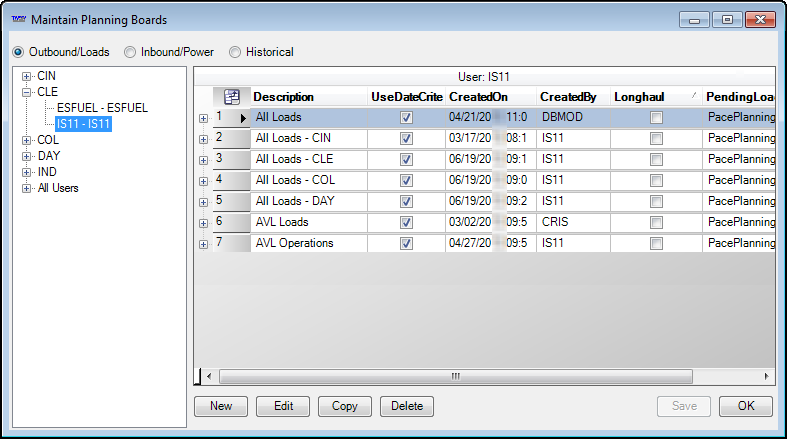Sort by the UseDateCrite column header
This screenshot has height=439, width=787.
coord(407,97)
